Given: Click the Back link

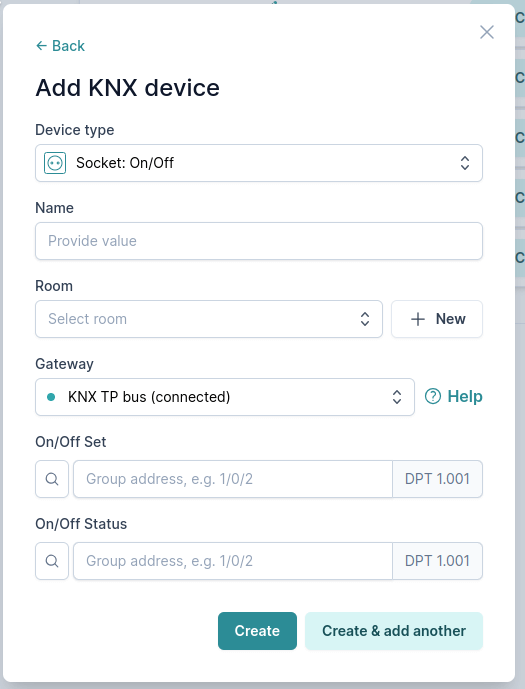Looking at the screenshot, I should [x=60, y=46].
